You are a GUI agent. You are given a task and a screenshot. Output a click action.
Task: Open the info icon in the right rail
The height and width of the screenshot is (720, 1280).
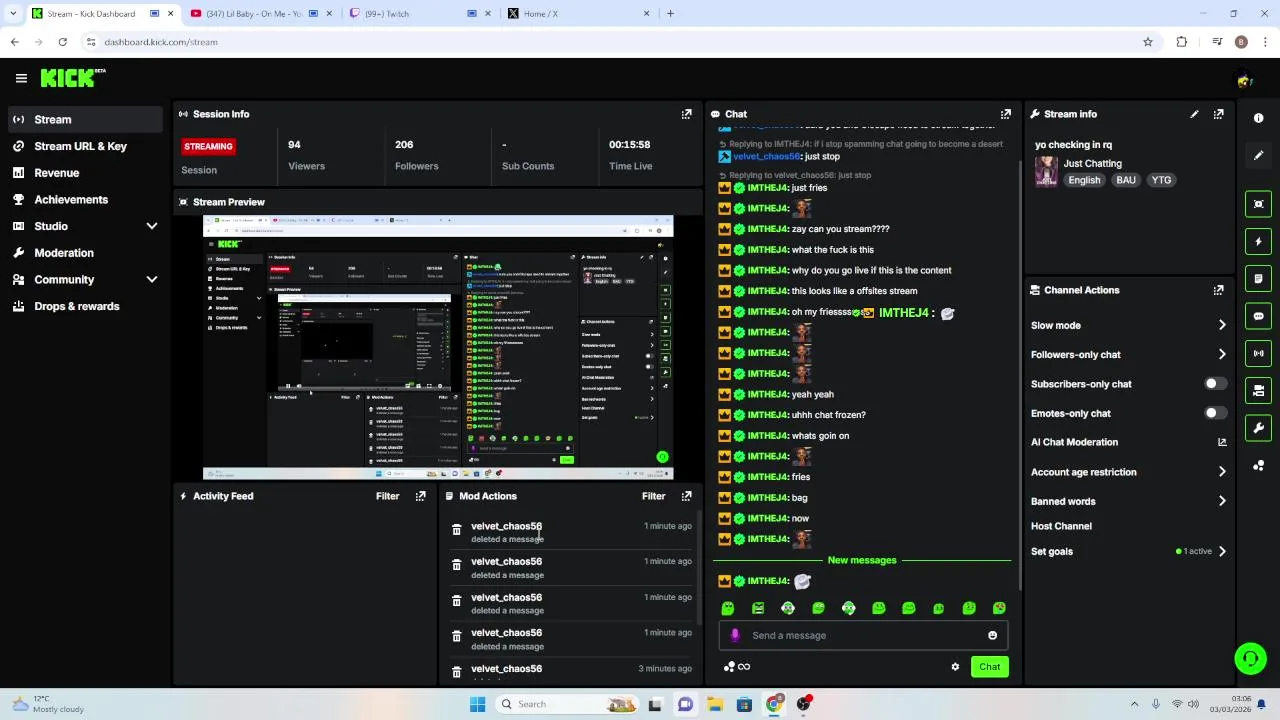[1258, 118]
